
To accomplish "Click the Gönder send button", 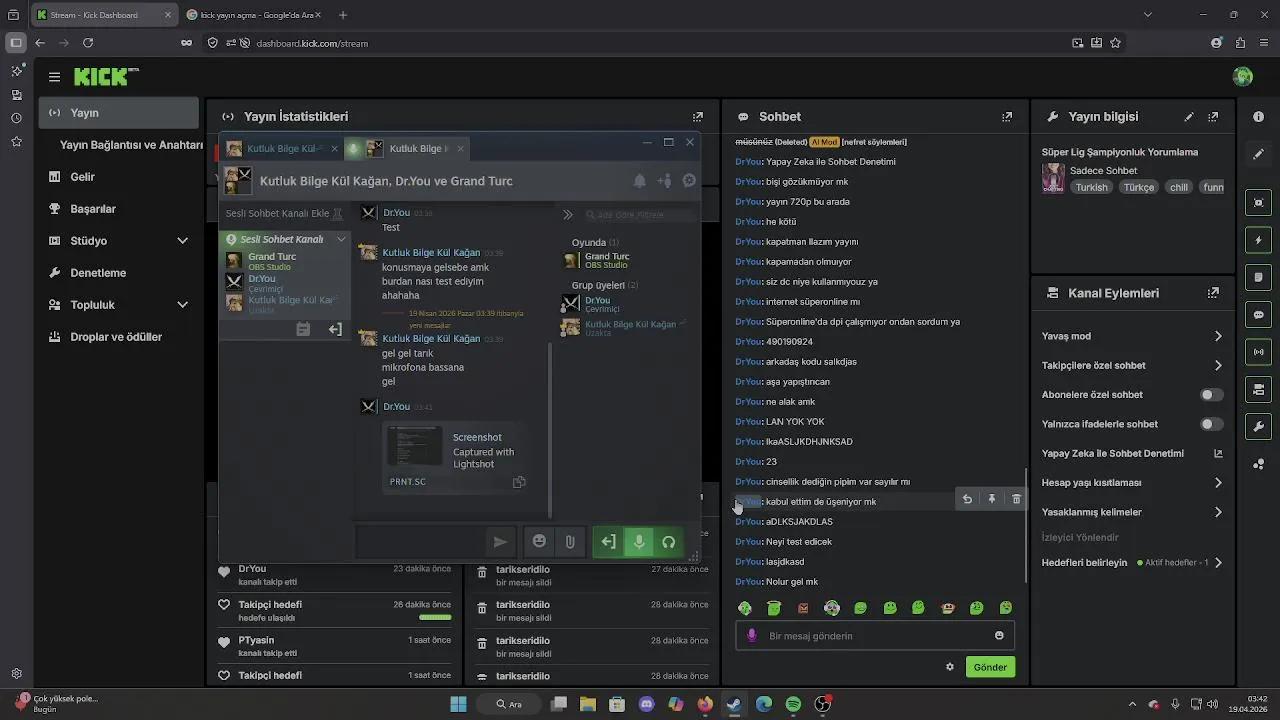I will point(990,667).
